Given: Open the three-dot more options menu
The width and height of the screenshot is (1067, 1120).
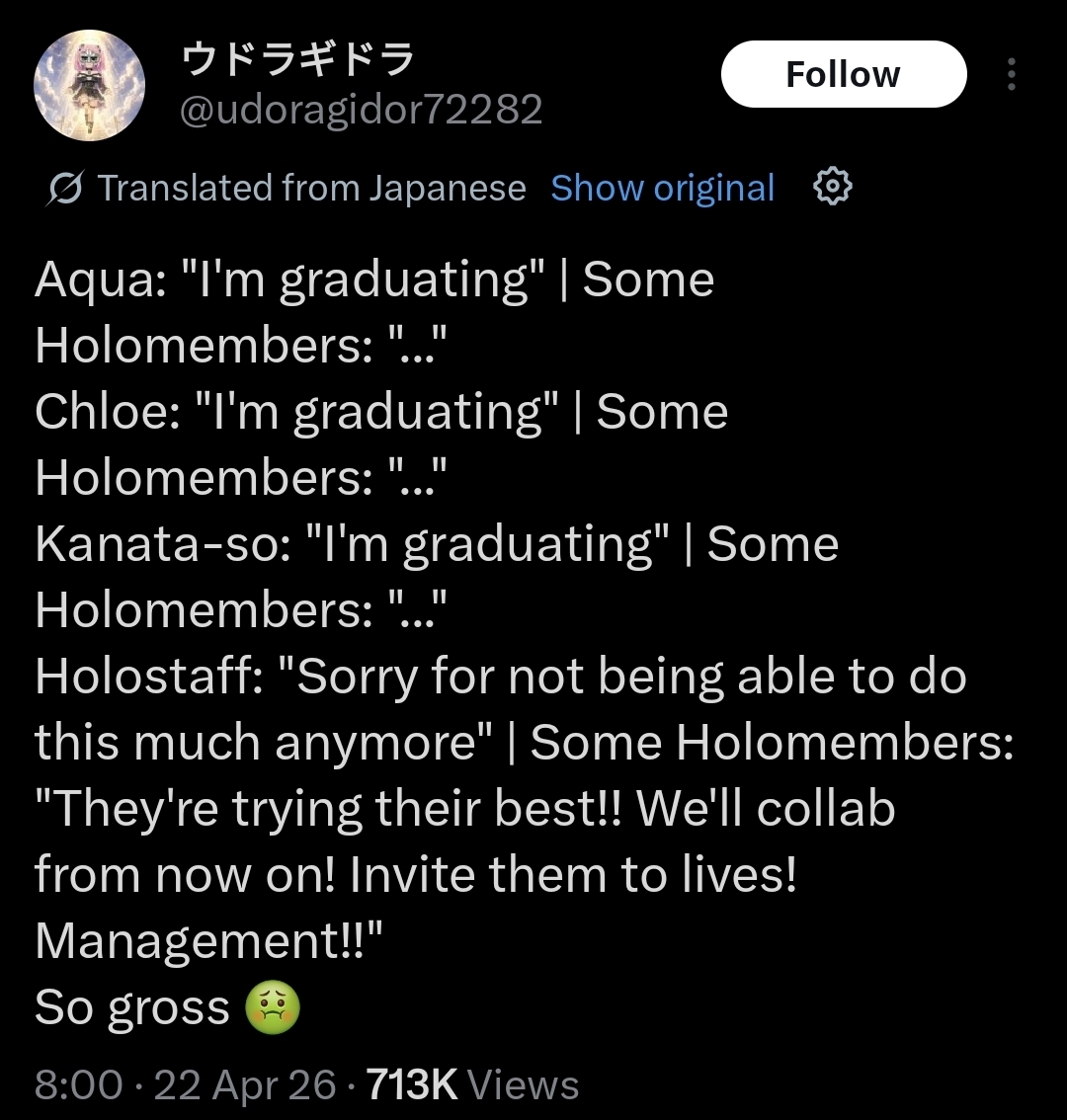Looking at the screenshot, I should tap(1011, 74).
